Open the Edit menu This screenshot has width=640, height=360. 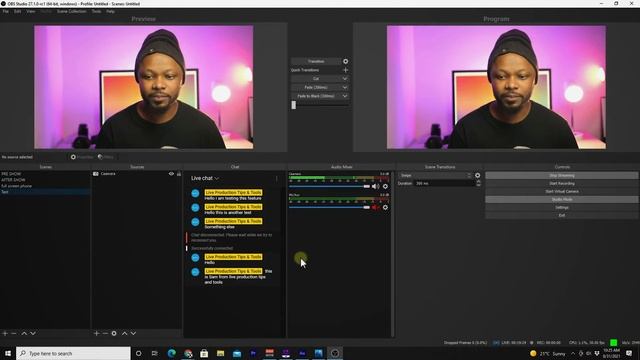click(x=18, y=11)
